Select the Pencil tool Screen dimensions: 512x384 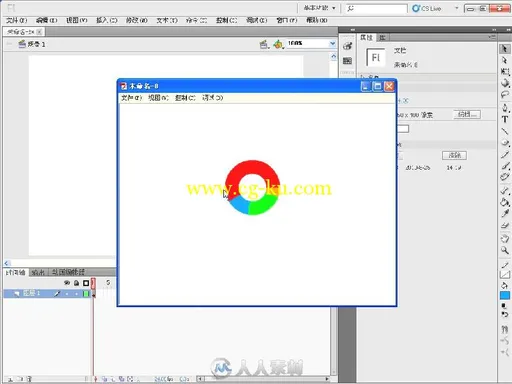pos(505,154)
